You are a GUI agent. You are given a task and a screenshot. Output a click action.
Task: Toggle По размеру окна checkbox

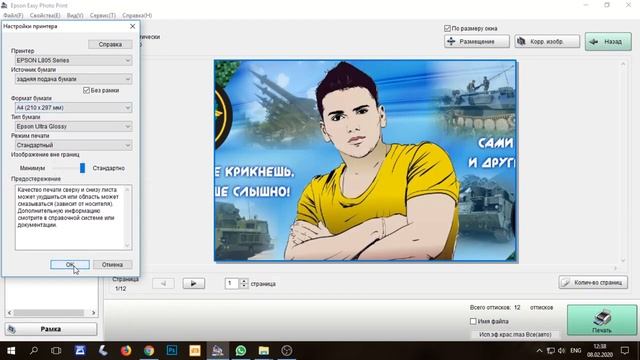(x=447, y=28)
